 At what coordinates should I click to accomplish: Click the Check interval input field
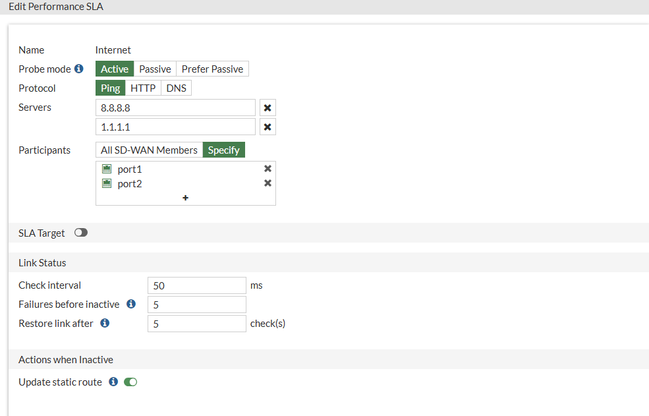(196, 285)
